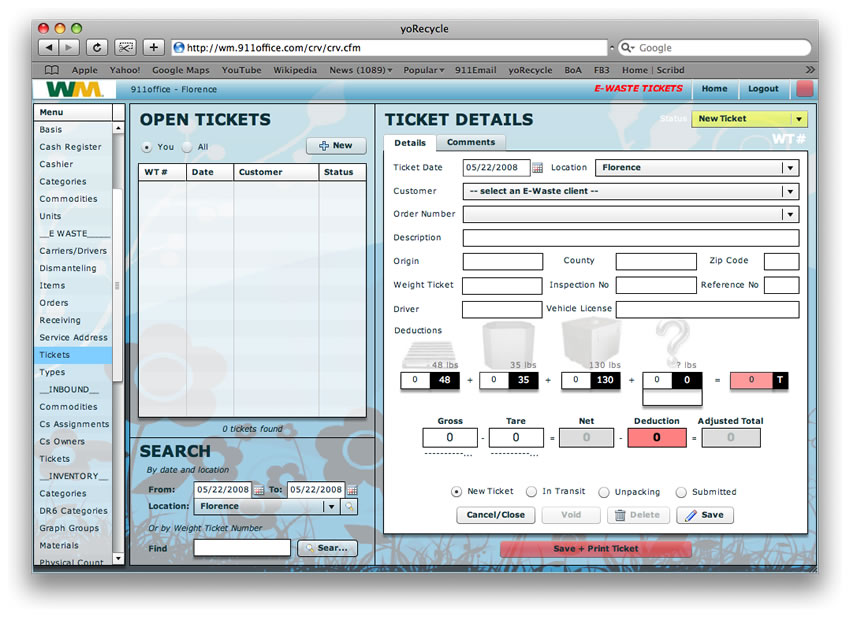Click the web clip scissors icon
Viewport: 850px width, 617px height.
pyautogui.click(x=125, y=47)
